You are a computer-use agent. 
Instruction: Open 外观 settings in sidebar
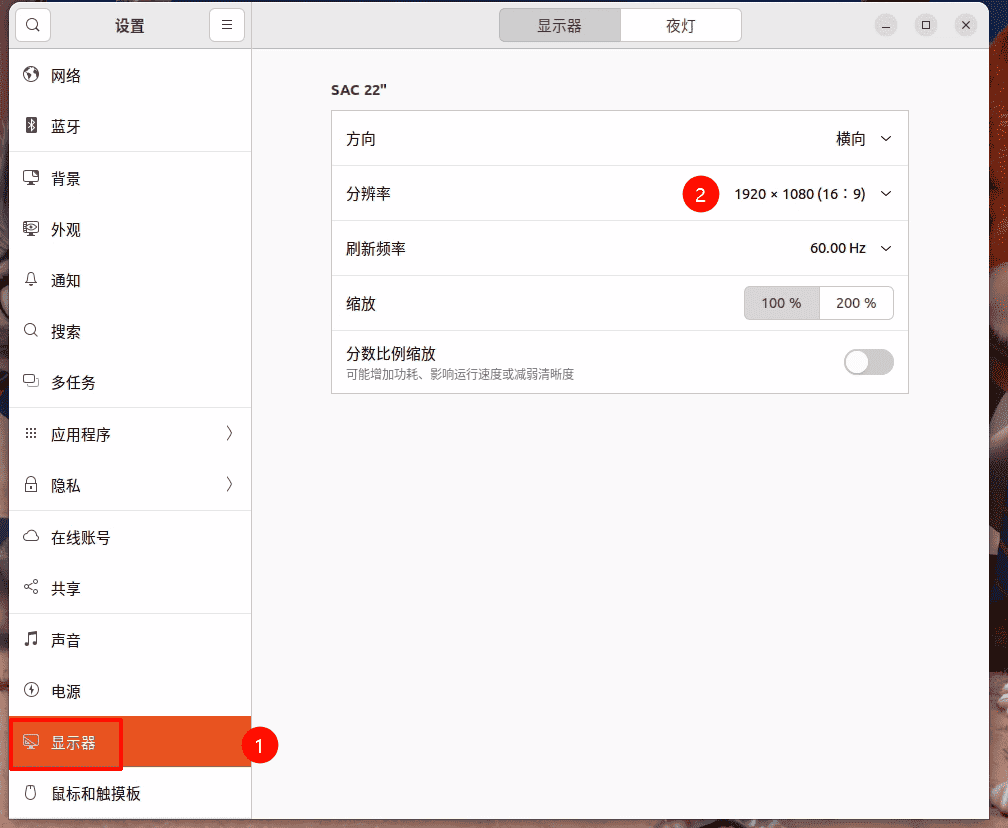coord(130,230)
